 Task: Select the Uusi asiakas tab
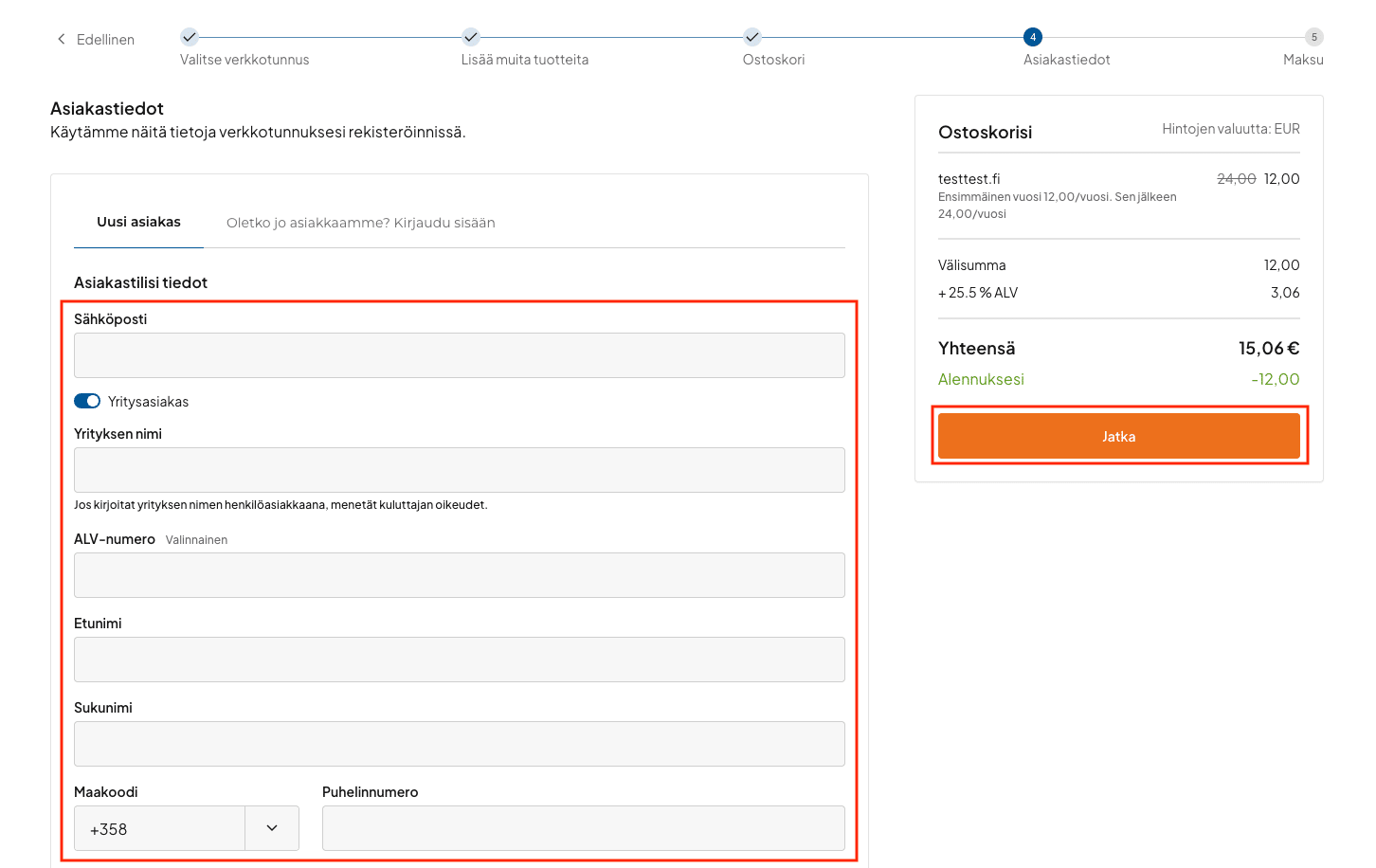tap(138, 222)
